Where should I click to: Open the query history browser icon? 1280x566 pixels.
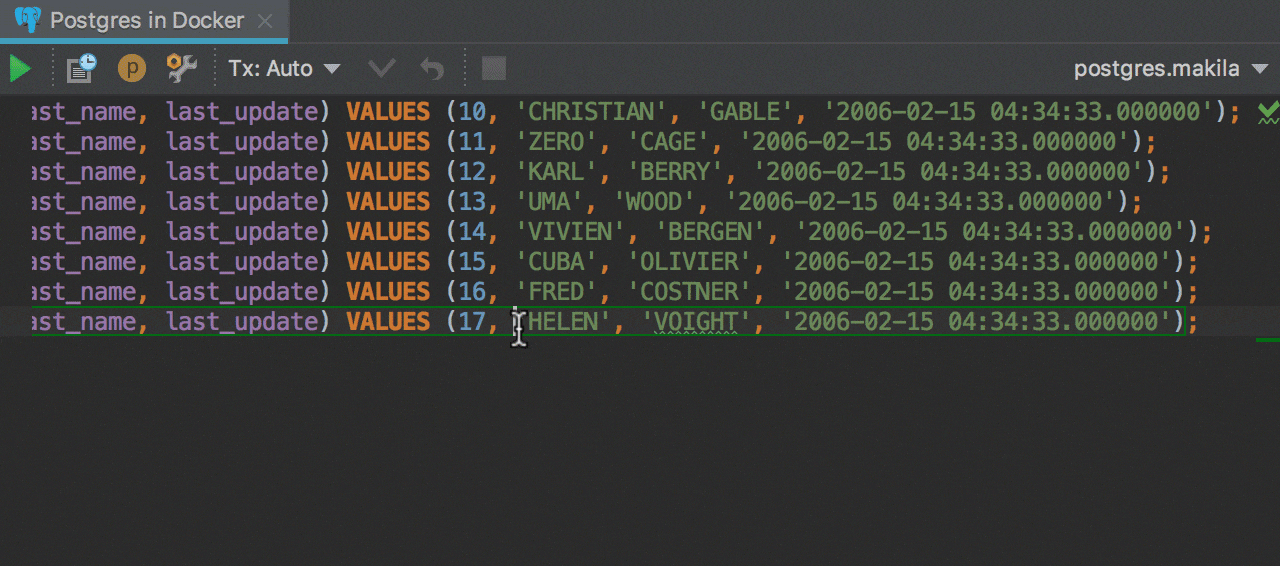tap(81, 69)
